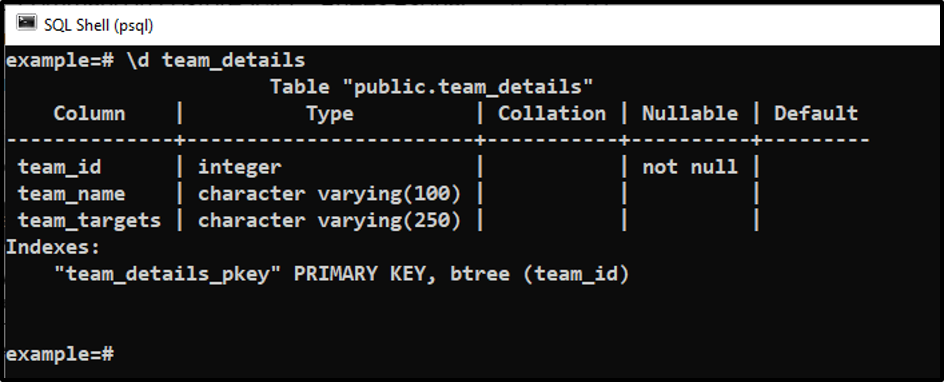Screen dimensions: 944x382
Task: Select the Nullable column header
Action: [690, 114]
